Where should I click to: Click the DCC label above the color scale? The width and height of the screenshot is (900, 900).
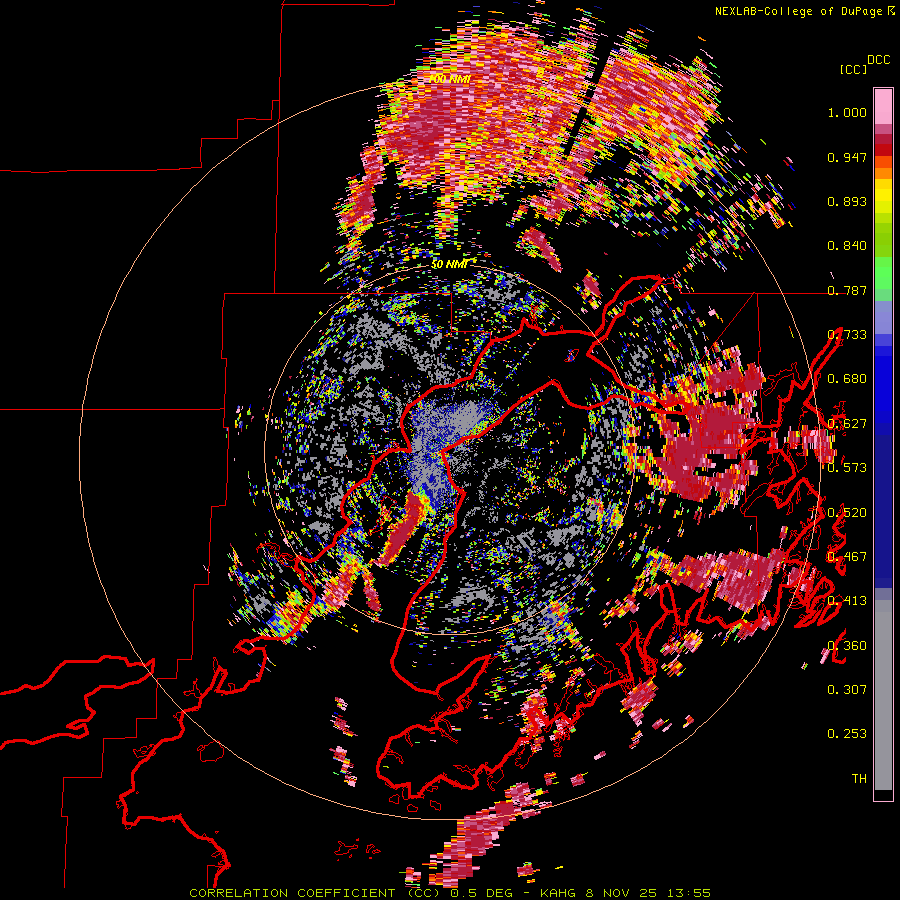click(878, 59)
